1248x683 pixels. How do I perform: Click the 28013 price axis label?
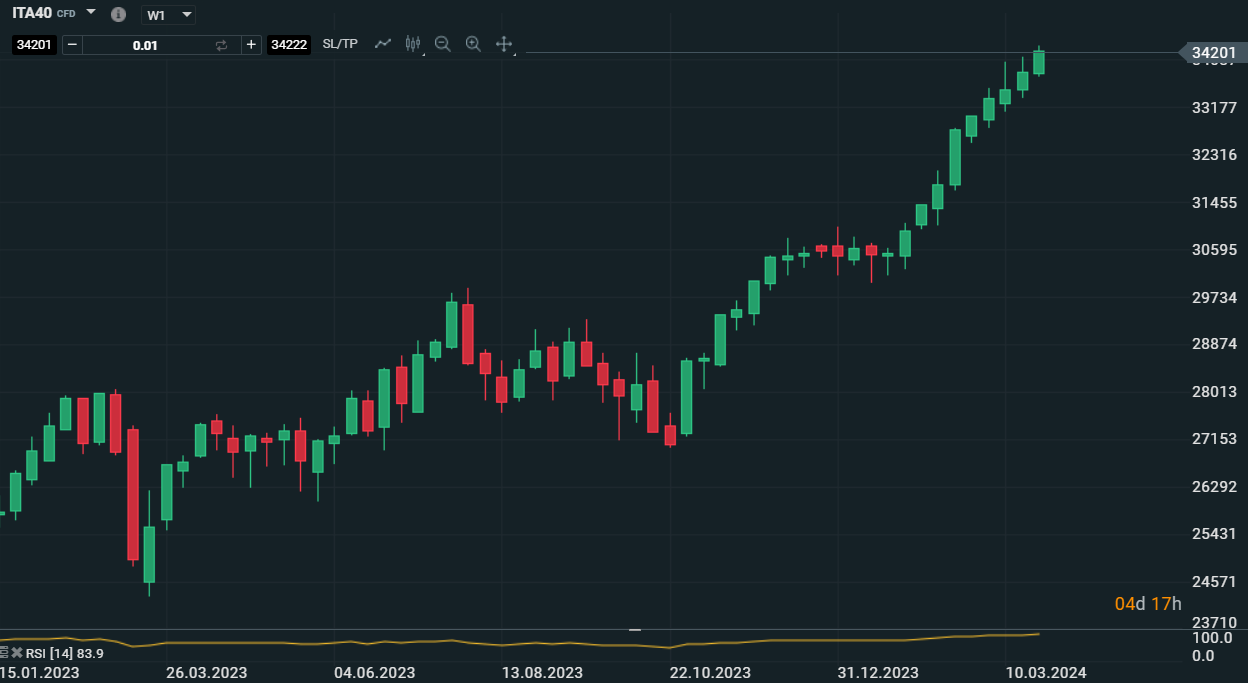tap(1215, 392)
